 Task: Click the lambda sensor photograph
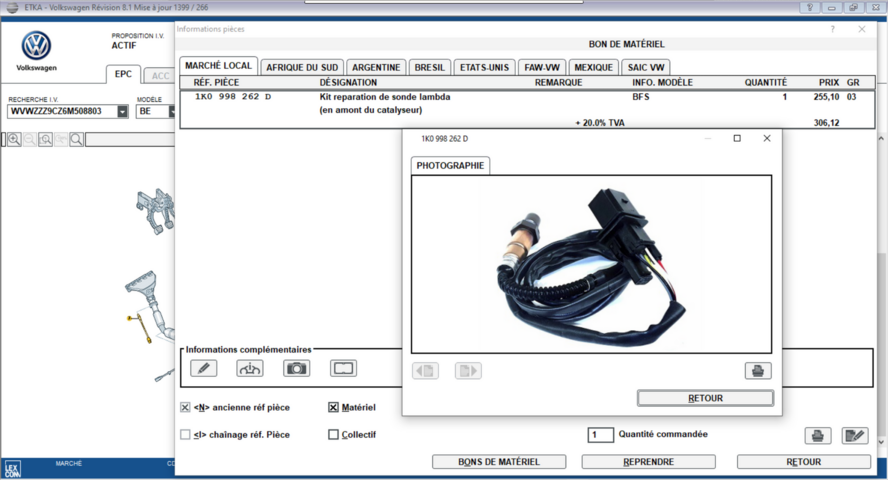(591, 264)
